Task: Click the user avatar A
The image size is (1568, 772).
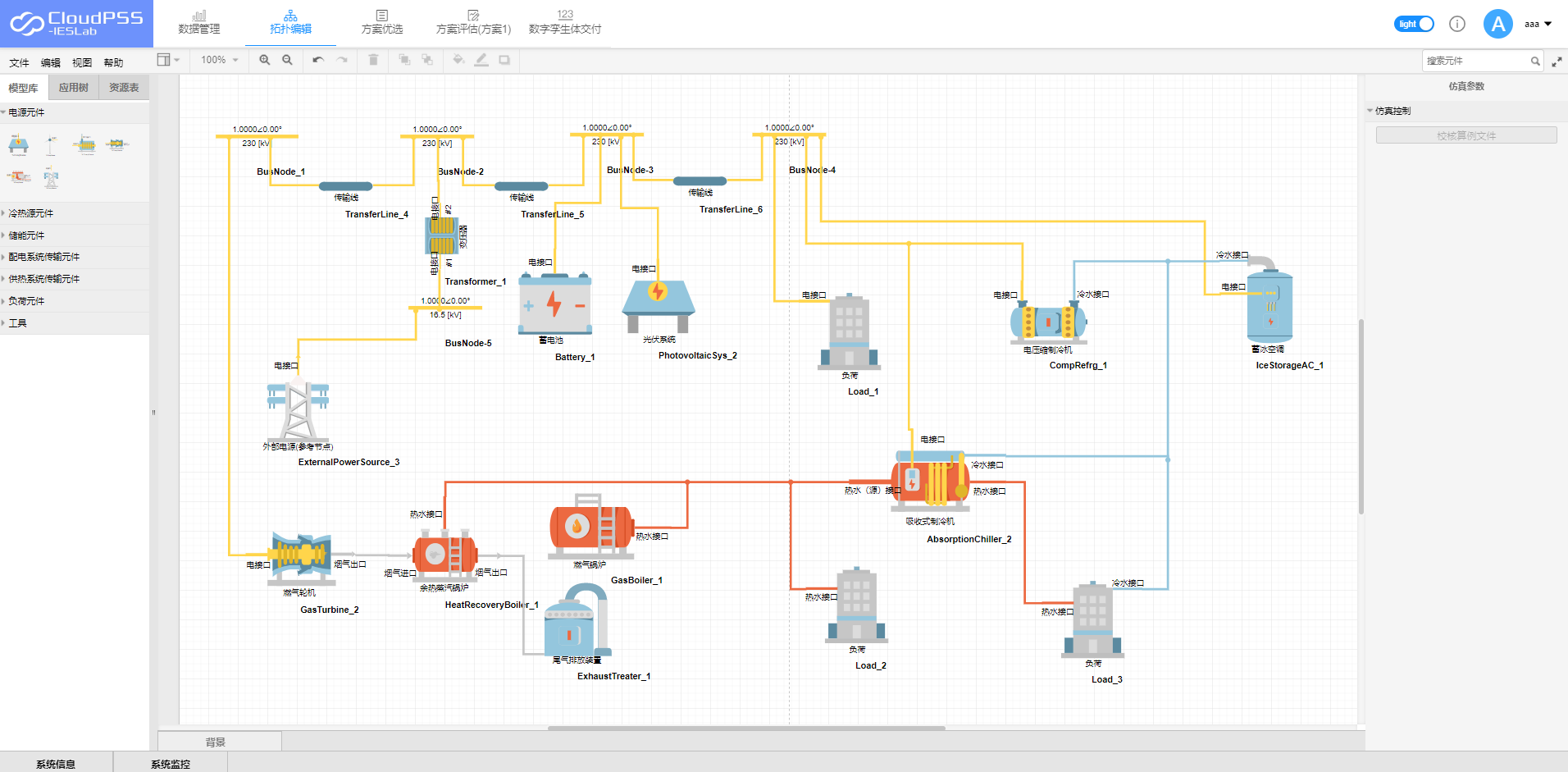Action: (x=1498, y=24)
